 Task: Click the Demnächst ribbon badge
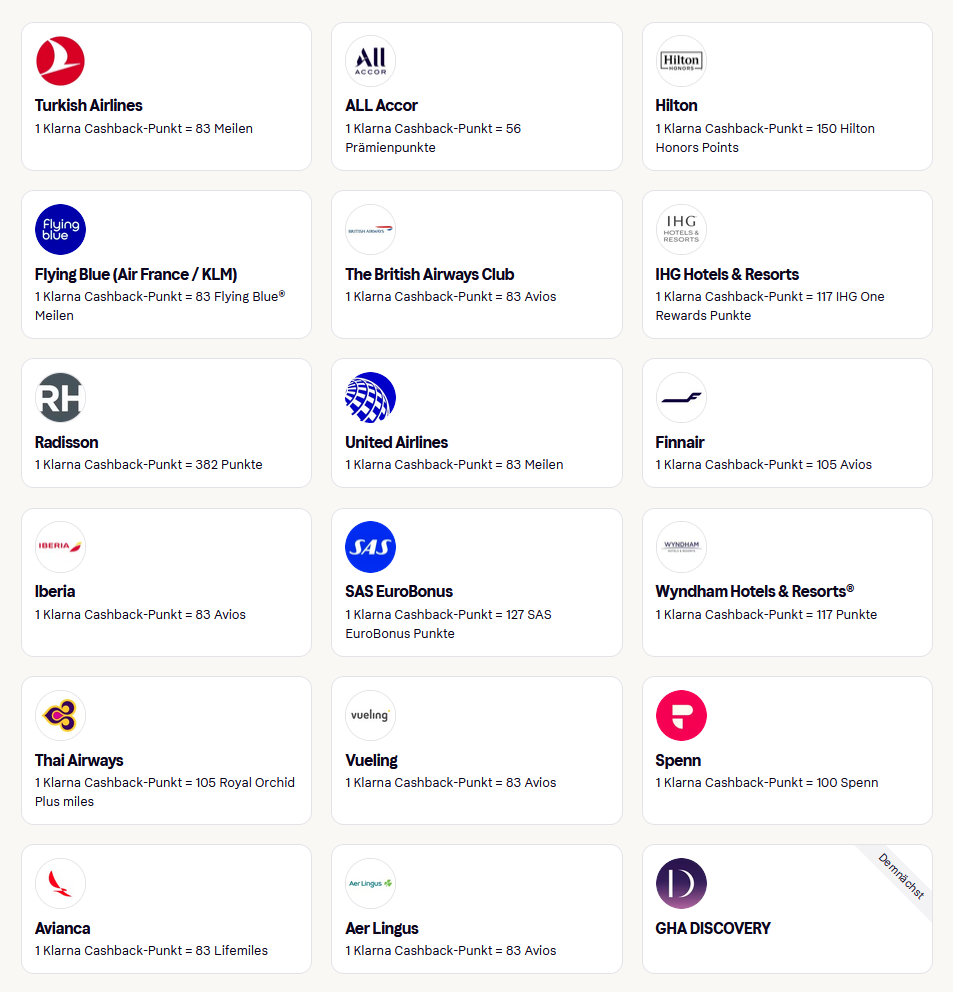tap(900, 876)
